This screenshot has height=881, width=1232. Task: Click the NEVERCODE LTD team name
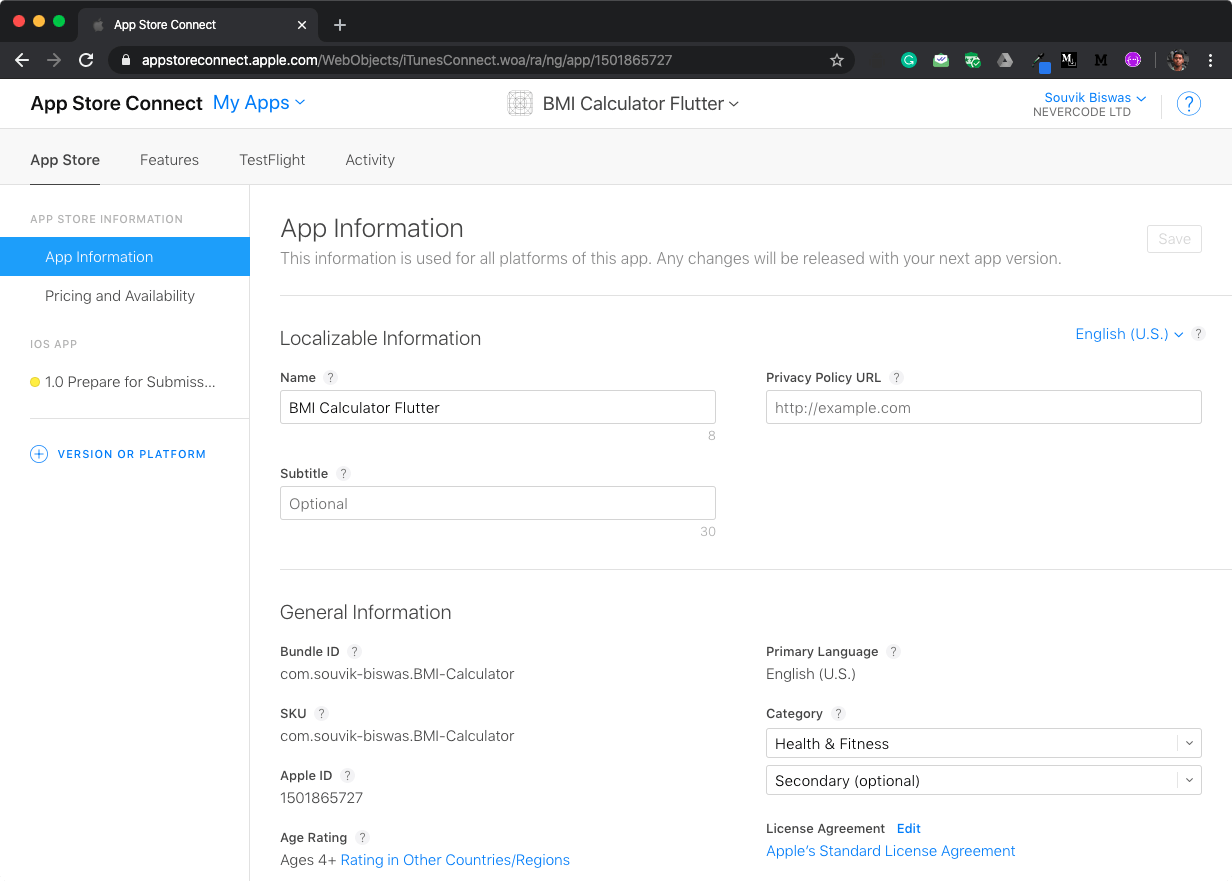coord(1082,113)
